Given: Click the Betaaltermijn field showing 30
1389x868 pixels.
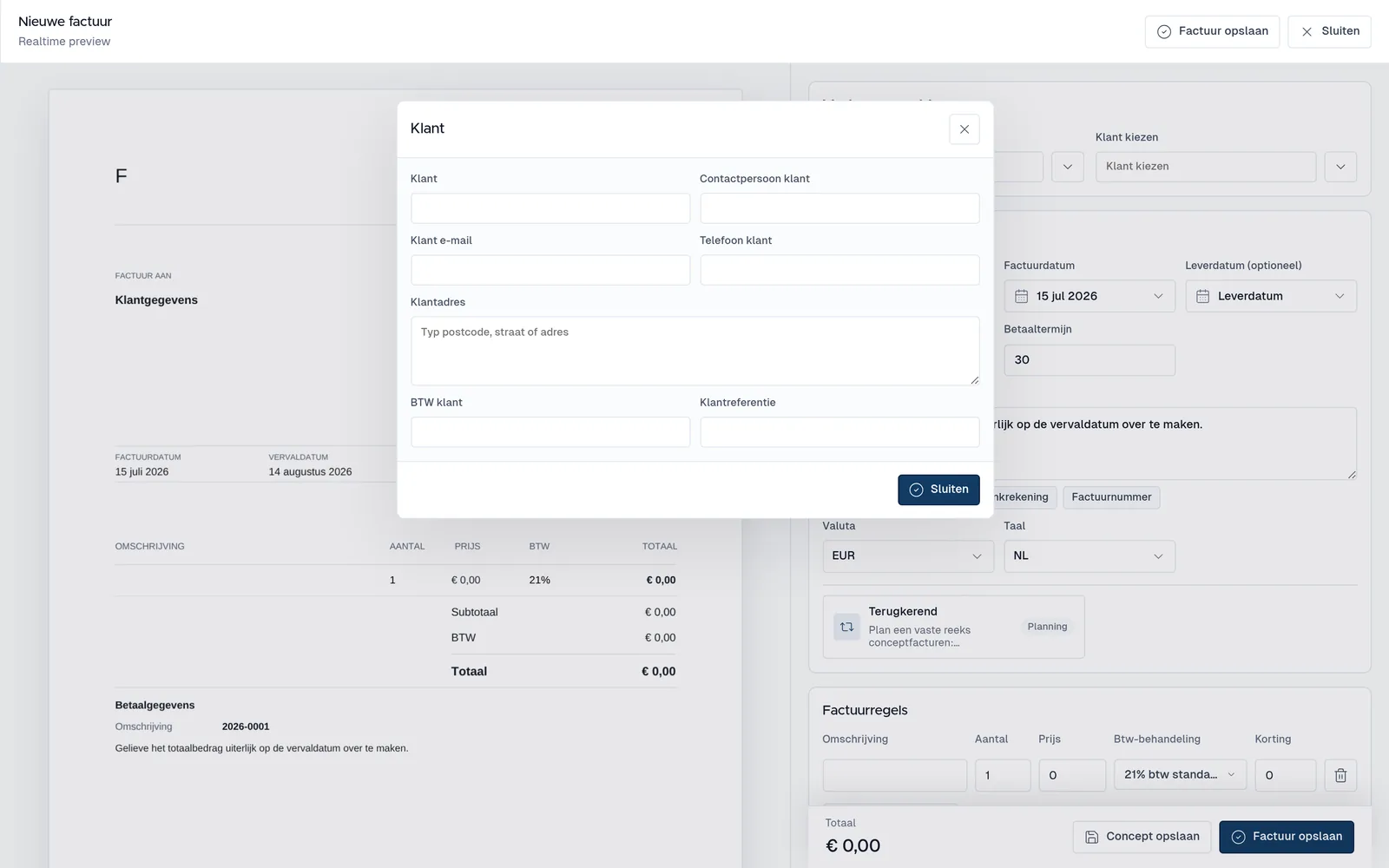Looking at the screenshot, I should coord(1089,360).
